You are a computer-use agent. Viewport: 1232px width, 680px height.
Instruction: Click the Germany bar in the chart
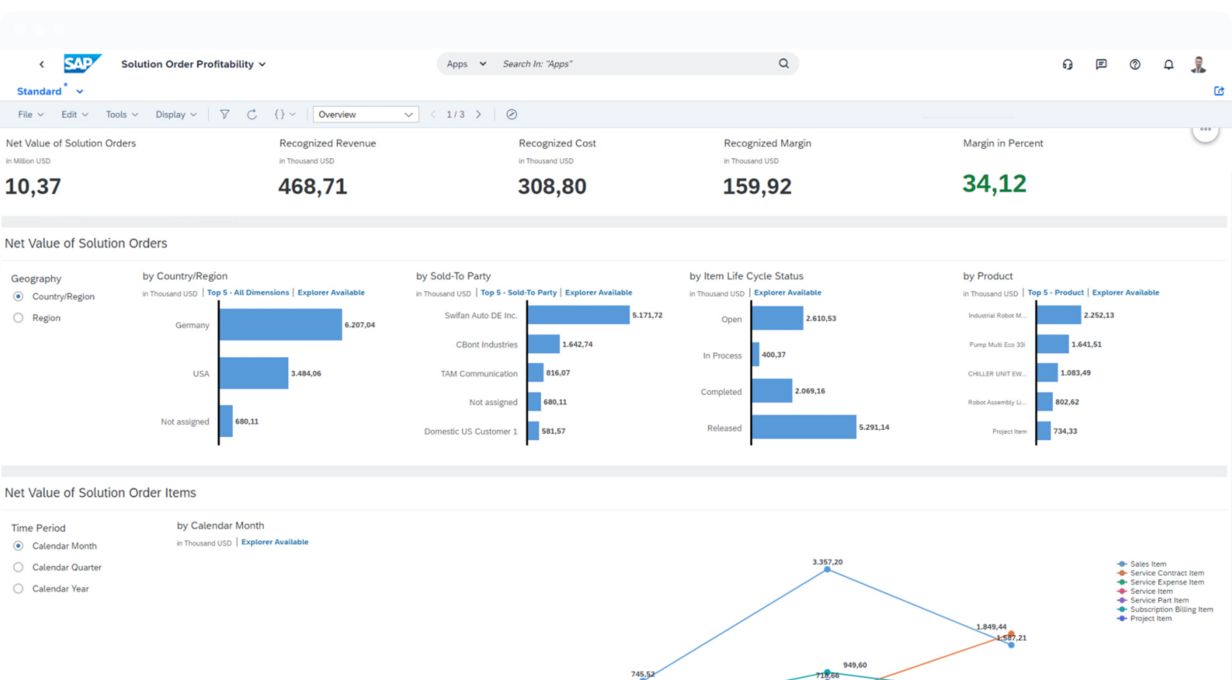click(280, 325)
